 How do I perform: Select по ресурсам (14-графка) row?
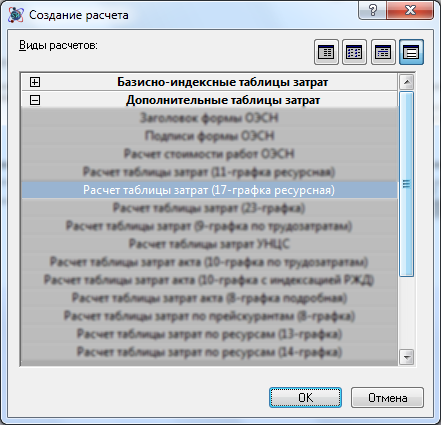(x=209, y=352)
